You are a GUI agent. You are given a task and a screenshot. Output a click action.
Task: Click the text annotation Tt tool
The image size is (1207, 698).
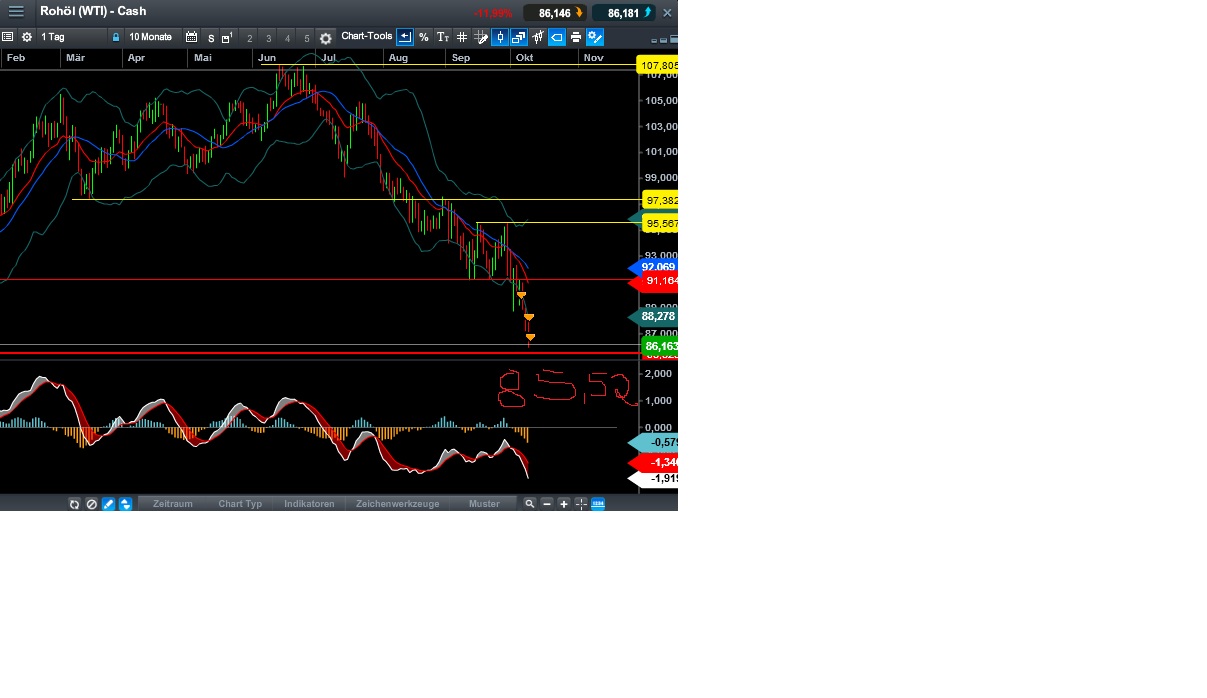[x=442, y=37]
